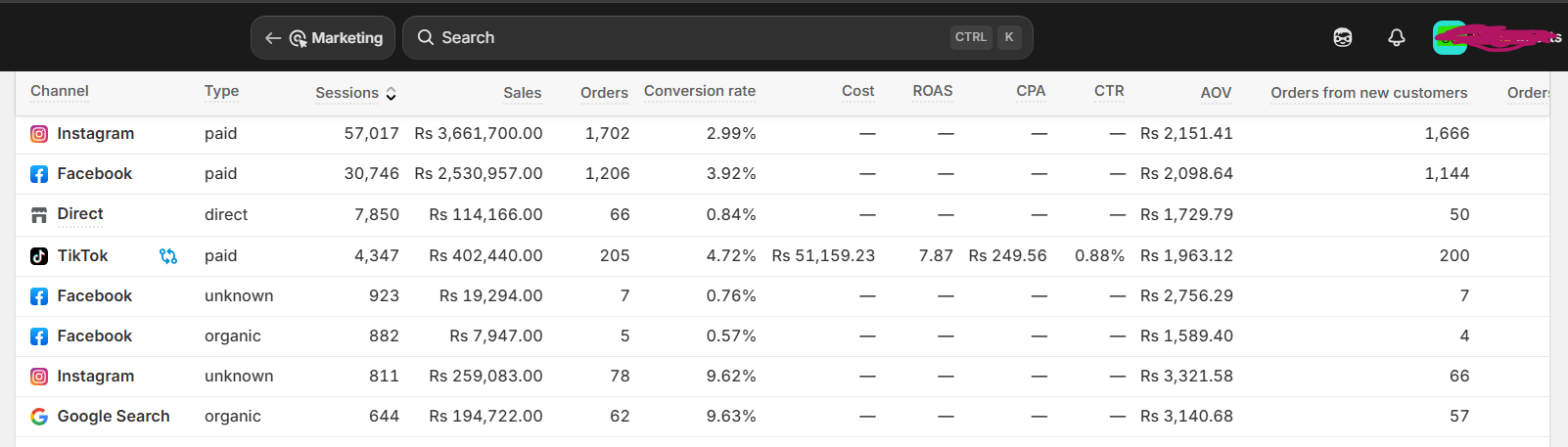Click the Channel column header
Screen dimensions: 1568x447
coord(60,91)
